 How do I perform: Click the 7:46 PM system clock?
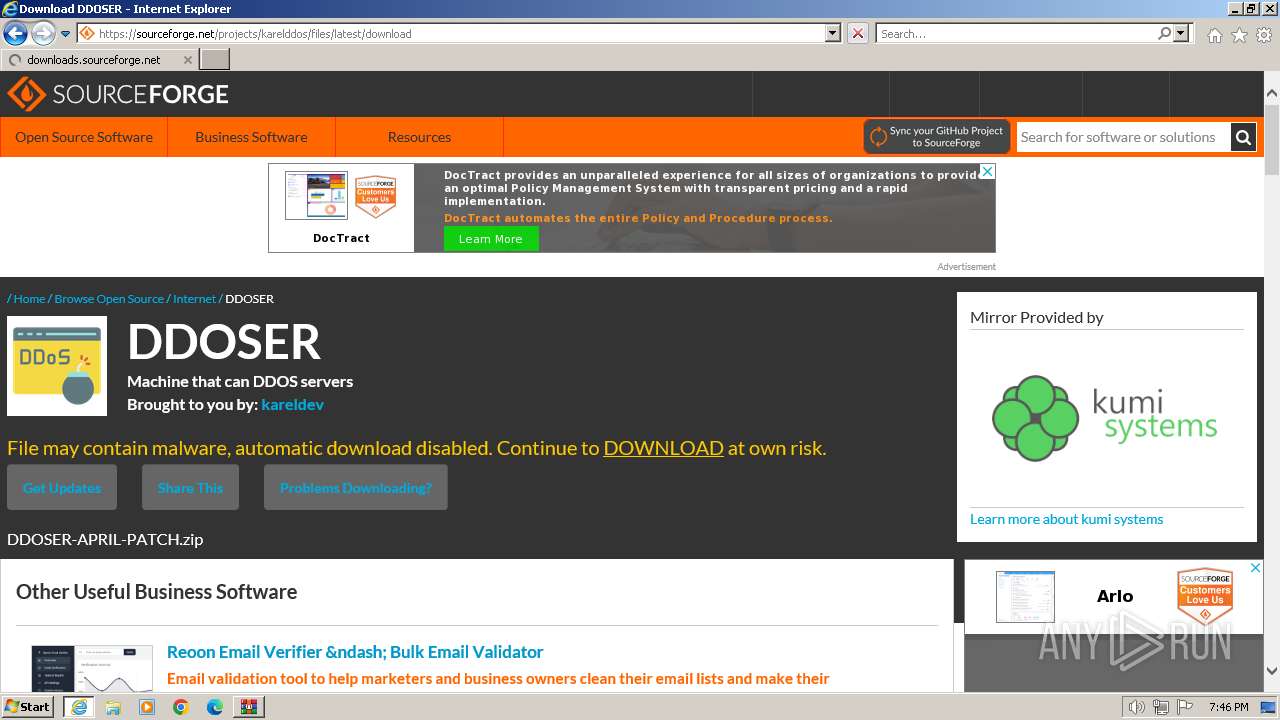[1228, 707]
